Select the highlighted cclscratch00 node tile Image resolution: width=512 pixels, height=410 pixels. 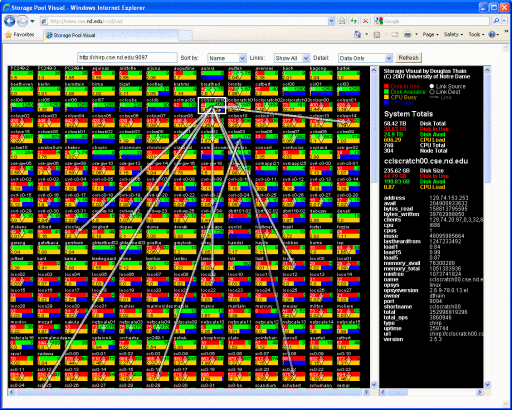click(212, 106)
